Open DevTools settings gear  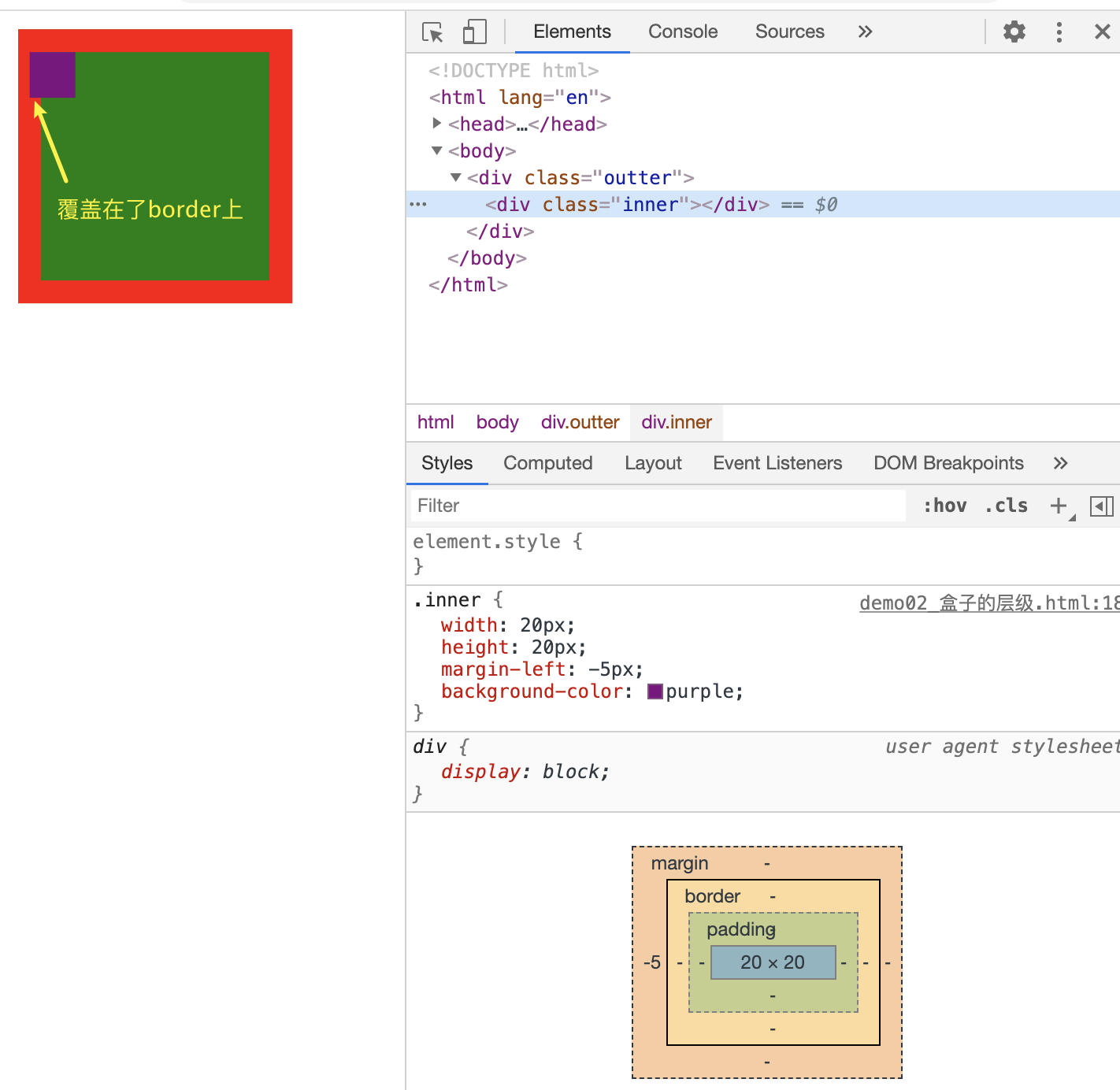pyautogui.click(x=1014, y=32)
